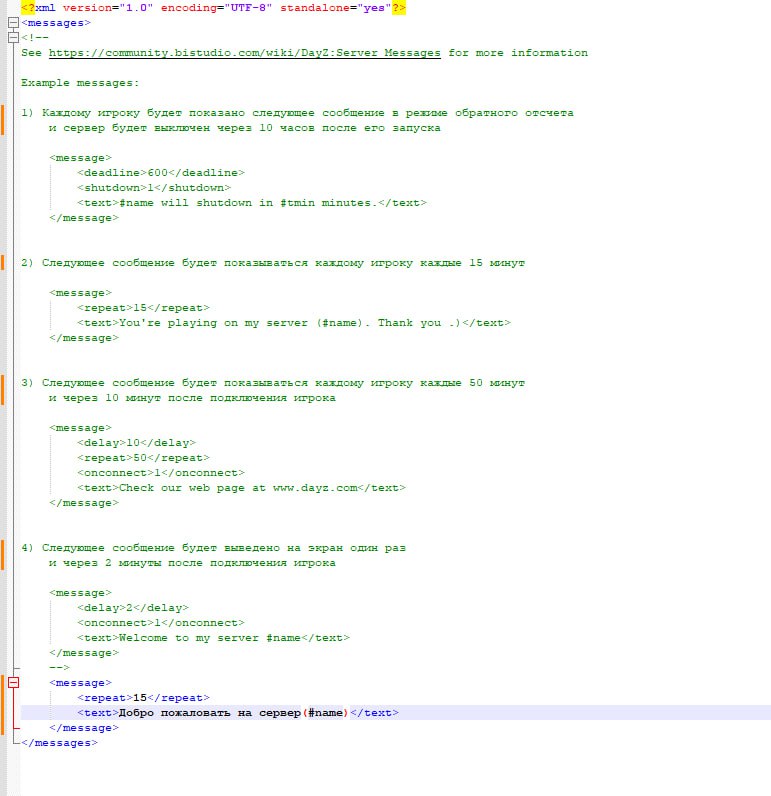Open the community.bistudio.com Server Messages link
The width and height of the screenshot is (771, 796).
tap(245, 53)
